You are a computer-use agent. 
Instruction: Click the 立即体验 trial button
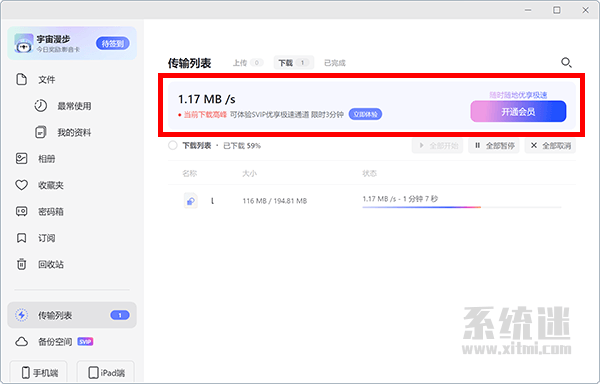pyautogui.click(x=365, y=114)
